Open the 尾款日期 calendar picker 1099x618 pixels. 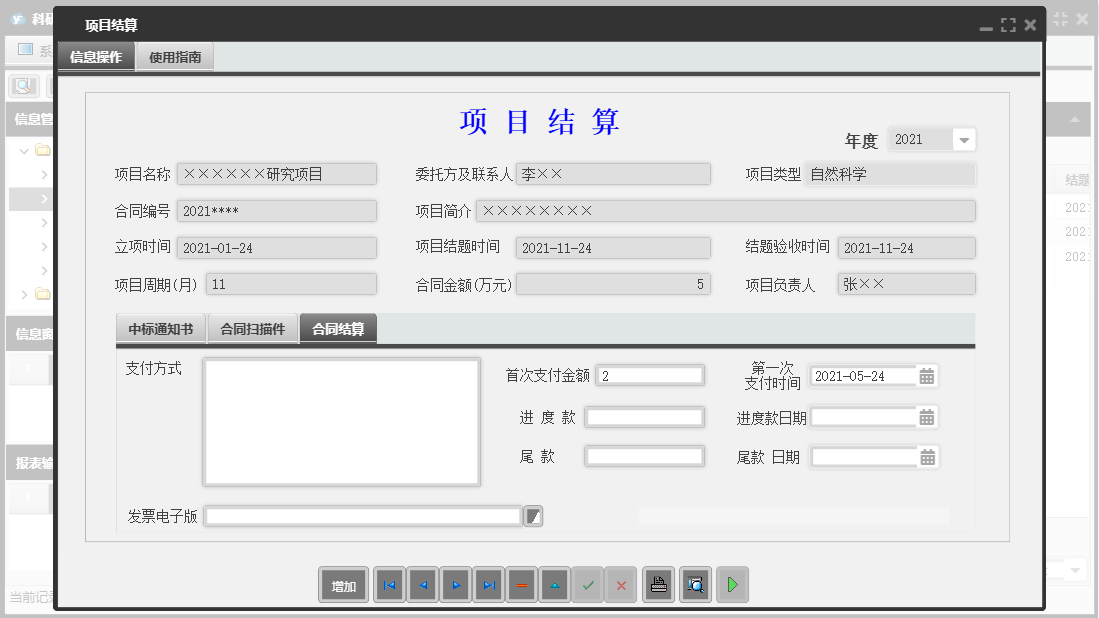(927, 456)
